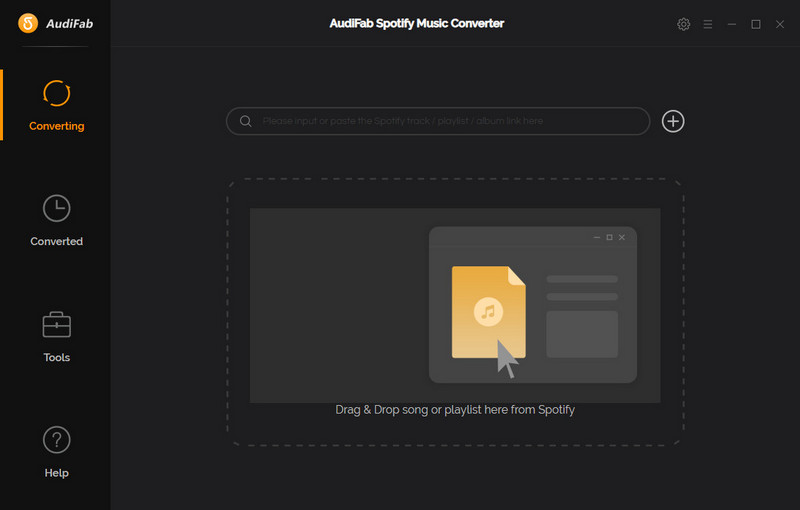Open the Converted history tab
Screen dimensions: 800x510
pos(56,220)
